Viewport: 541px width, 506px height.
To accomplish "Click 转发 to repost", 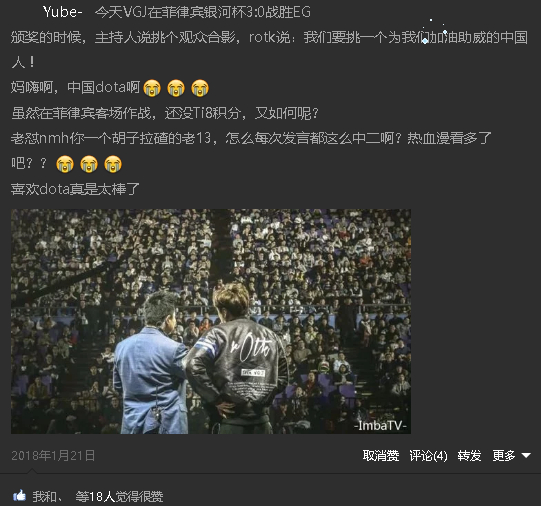I will tap(469, 456).
